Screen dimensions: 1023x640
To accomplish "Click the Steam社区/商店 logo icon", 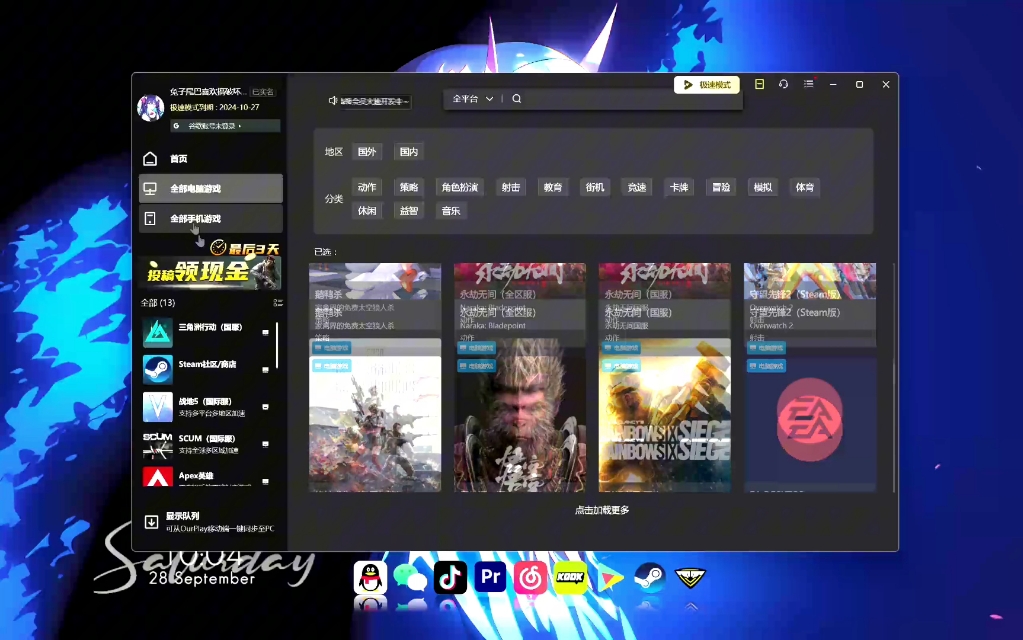I will (x=158, y=369).
